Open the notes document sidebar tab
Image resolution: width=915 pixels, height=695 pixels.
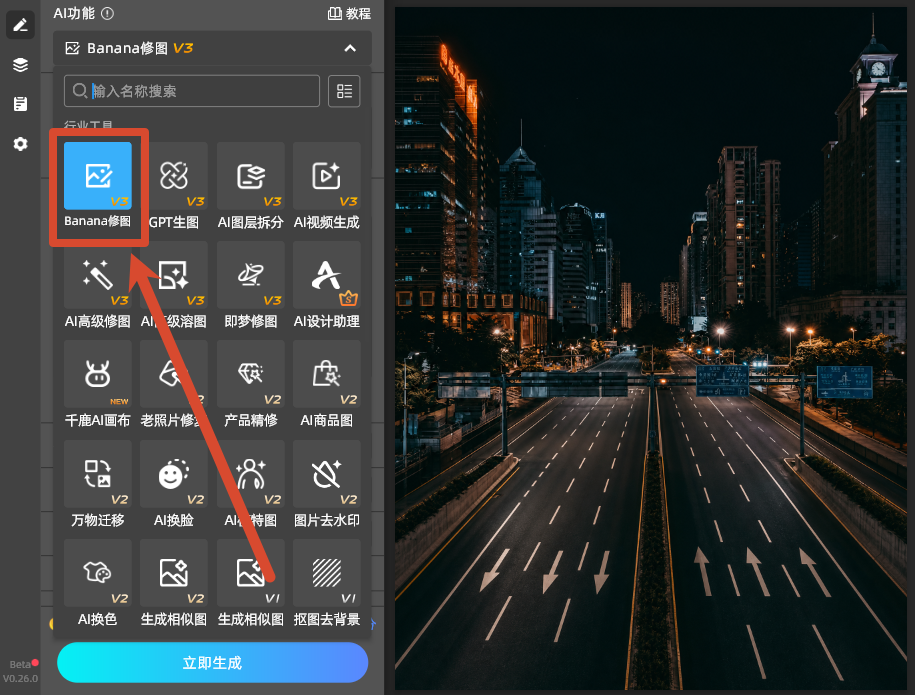(x=20, y=104)
